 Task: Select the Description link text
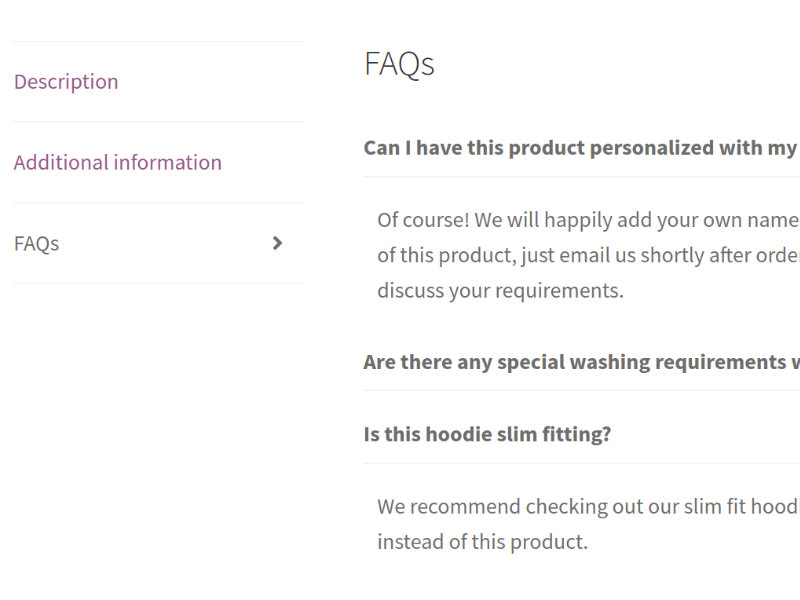coord(66,81)
